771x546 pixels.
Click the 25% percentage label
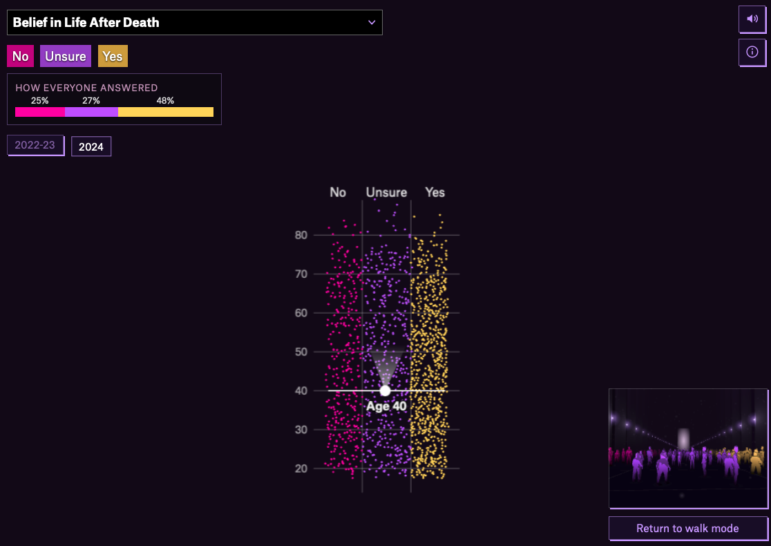click(40, 101)
